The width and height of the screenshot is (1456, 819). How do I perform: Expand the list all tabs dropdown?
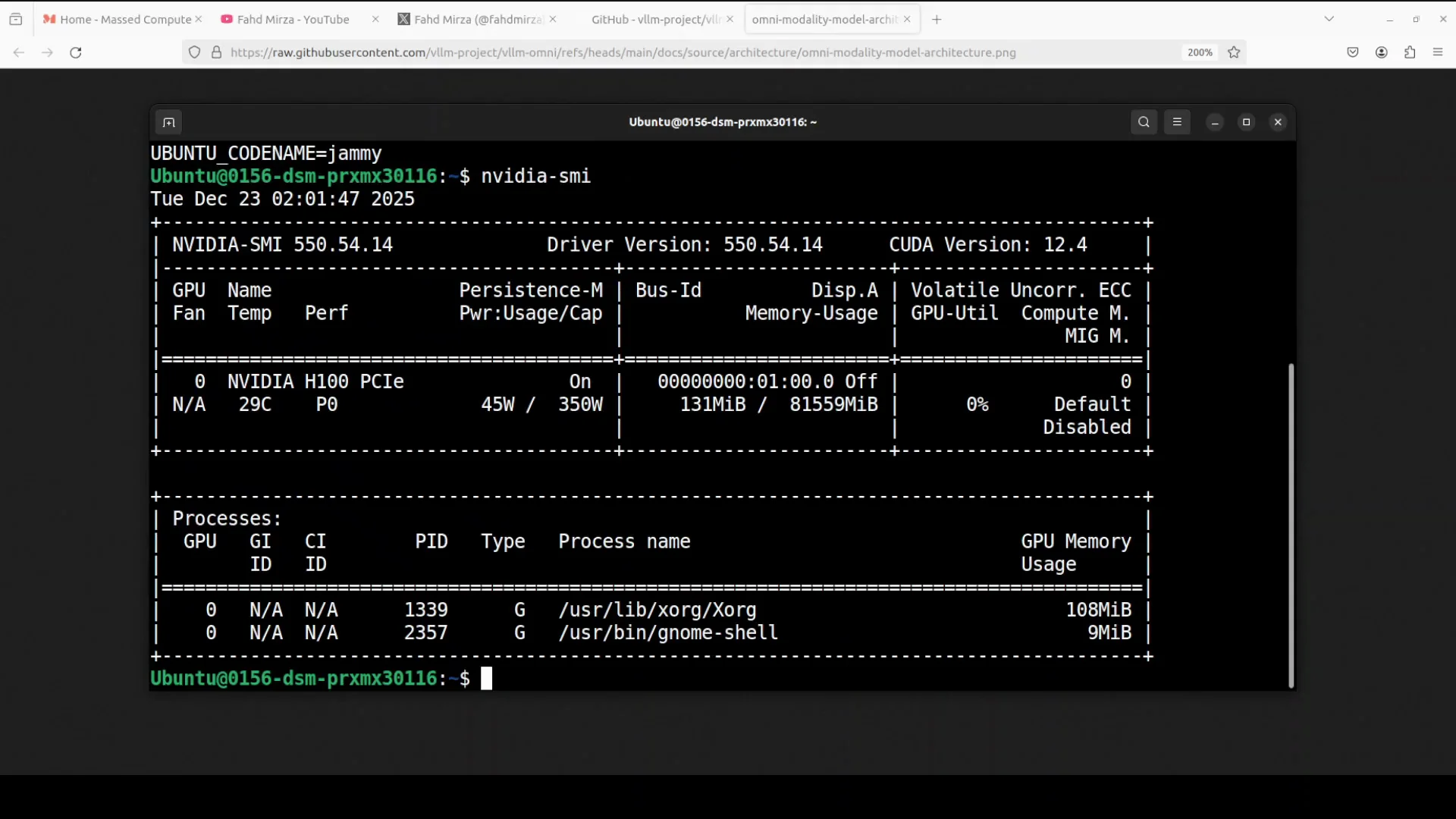click(1329, 19)
